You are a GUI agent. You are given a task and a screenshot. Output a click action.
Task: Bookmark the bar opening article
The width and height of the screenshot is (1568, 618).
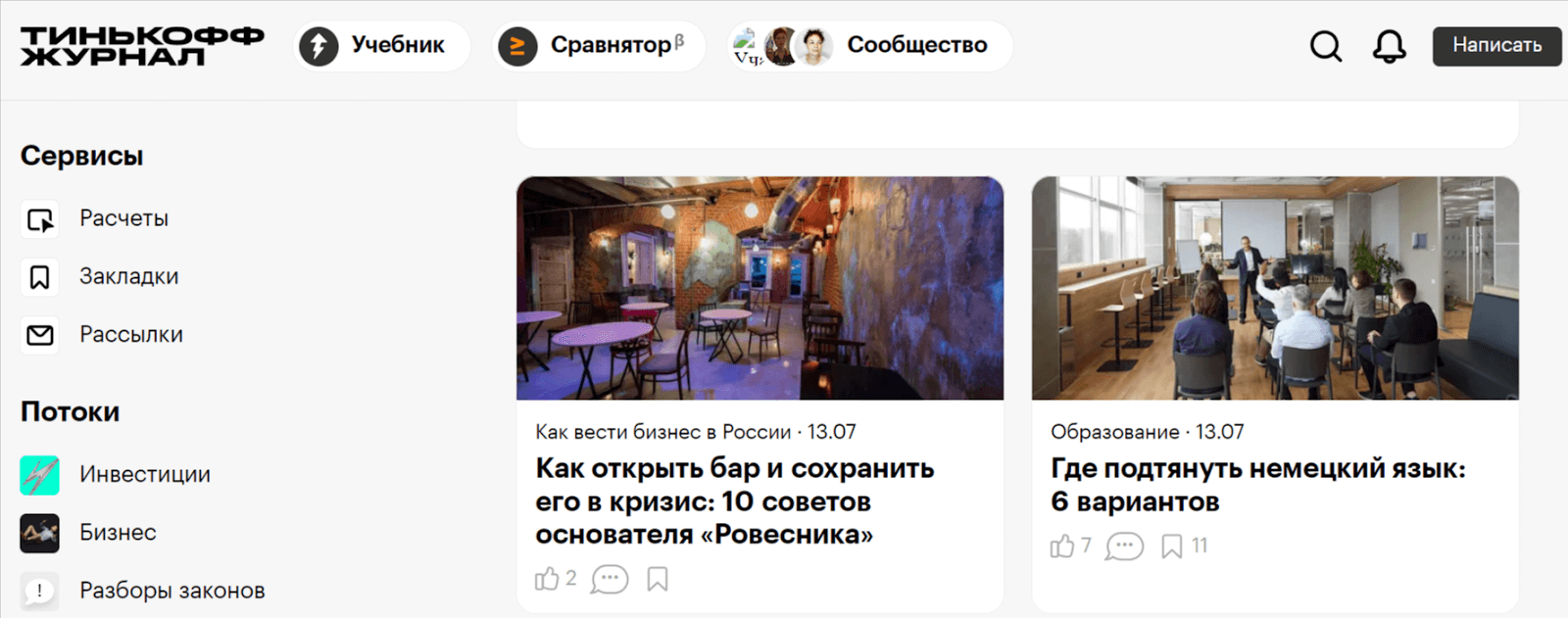coord(658,579)
